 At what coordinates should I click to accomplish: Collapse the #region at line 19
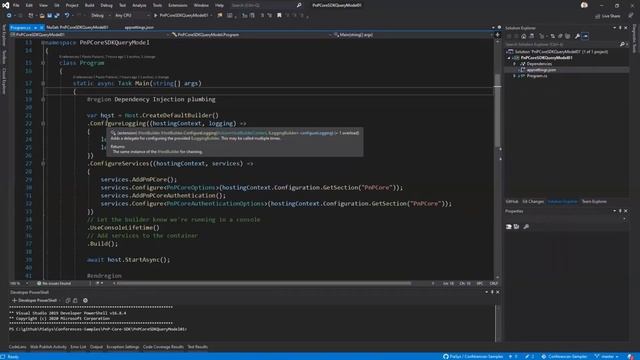coord(43,99)
